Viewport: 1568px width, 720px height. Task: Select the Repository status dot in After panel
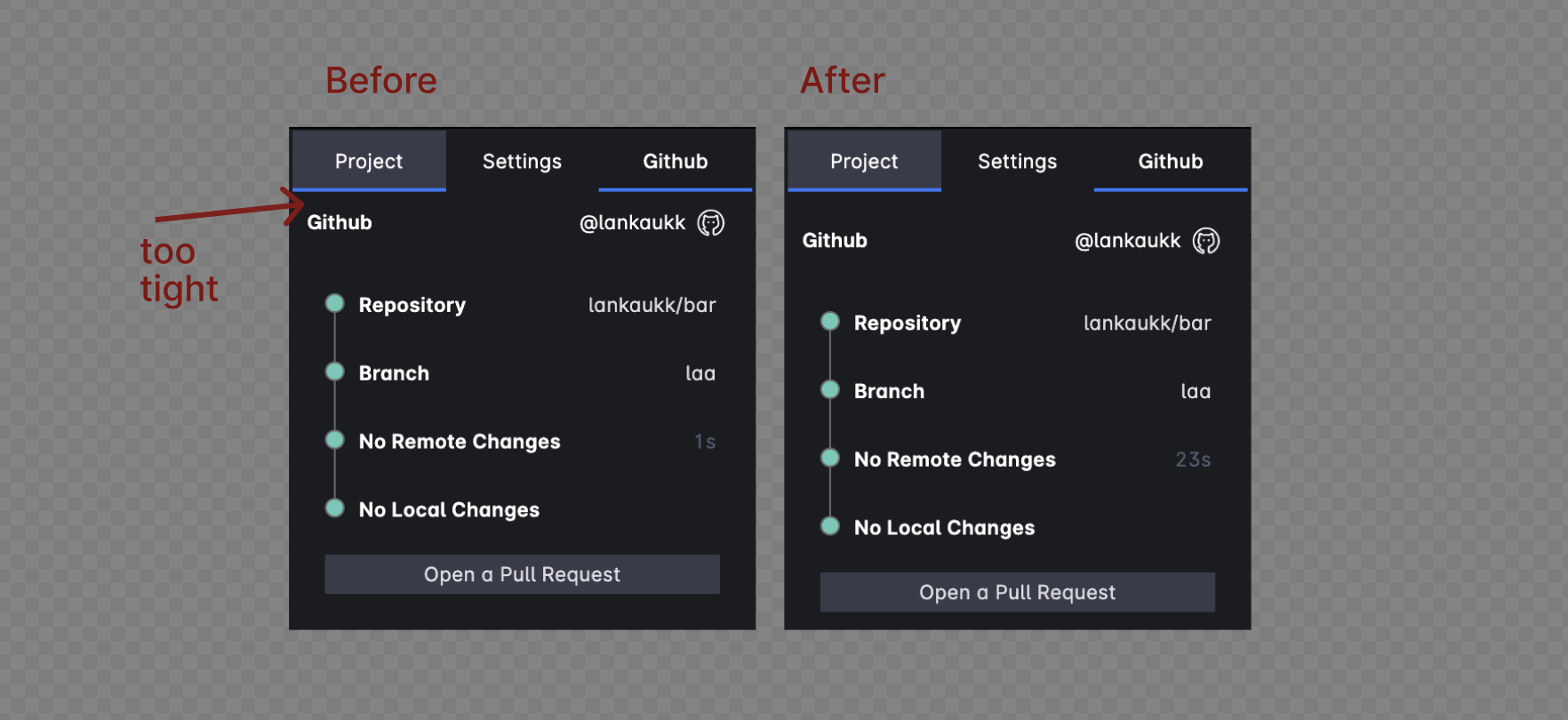click(829, 321)
